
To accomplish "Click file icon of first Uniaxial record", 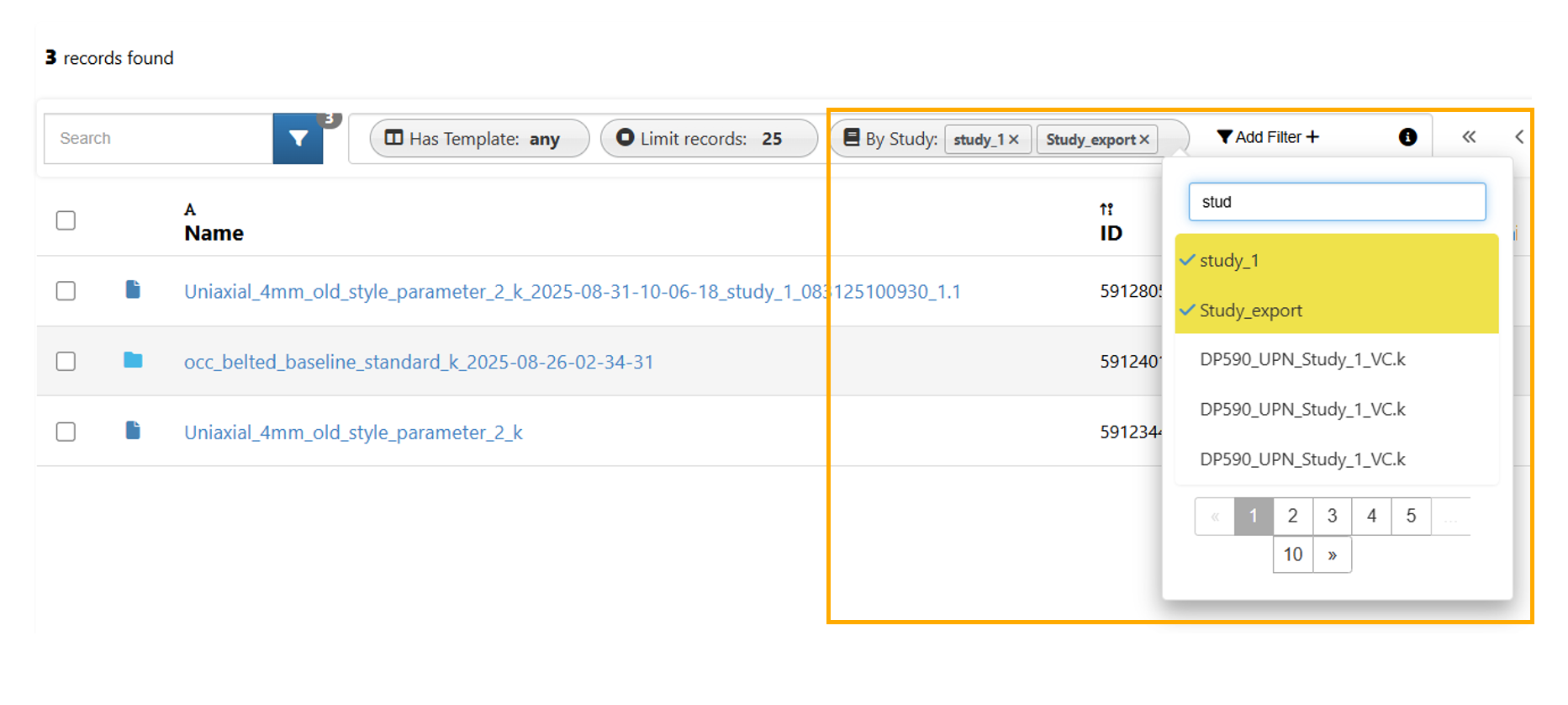I will coord(133,290).
